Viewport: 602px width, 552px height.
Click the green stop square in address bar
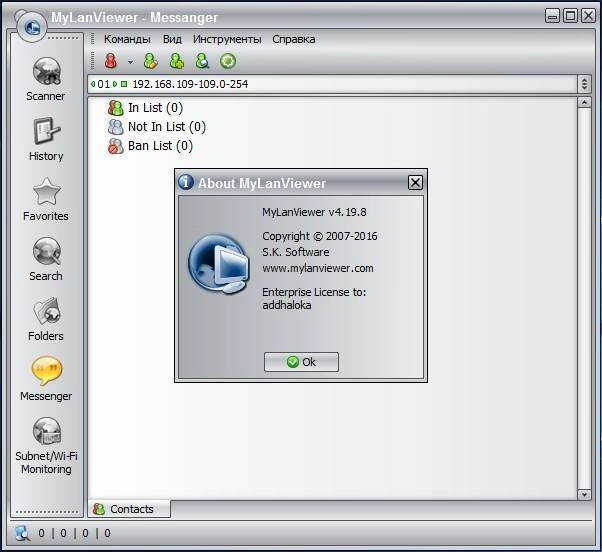point(124,84)
